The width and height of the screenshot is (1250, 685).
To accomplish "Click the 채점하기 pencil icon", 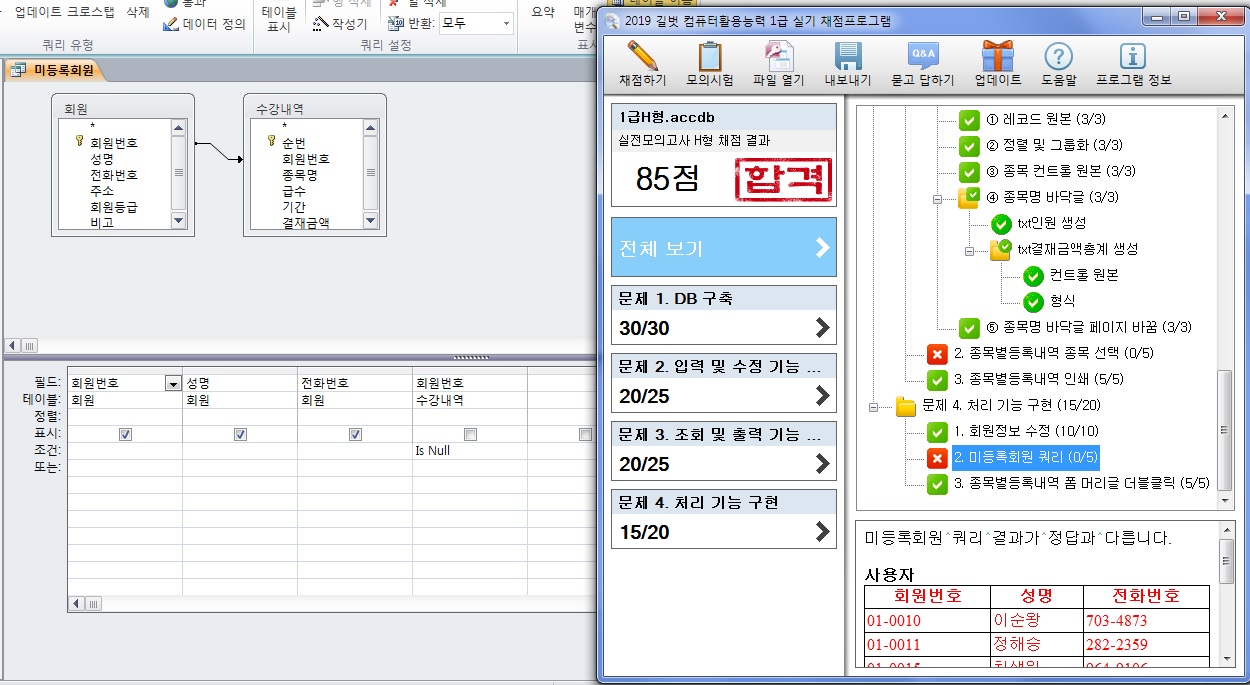I will tap(642, 57).
